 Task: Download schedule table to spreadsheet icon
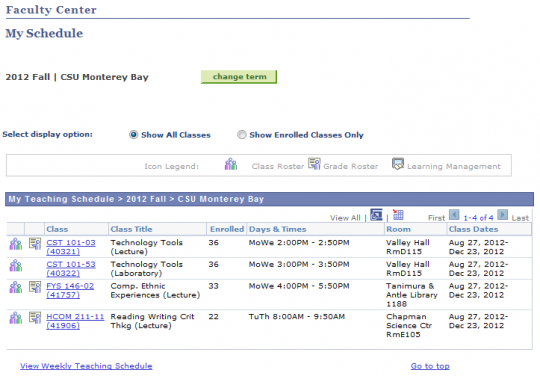tap(398, 215)
